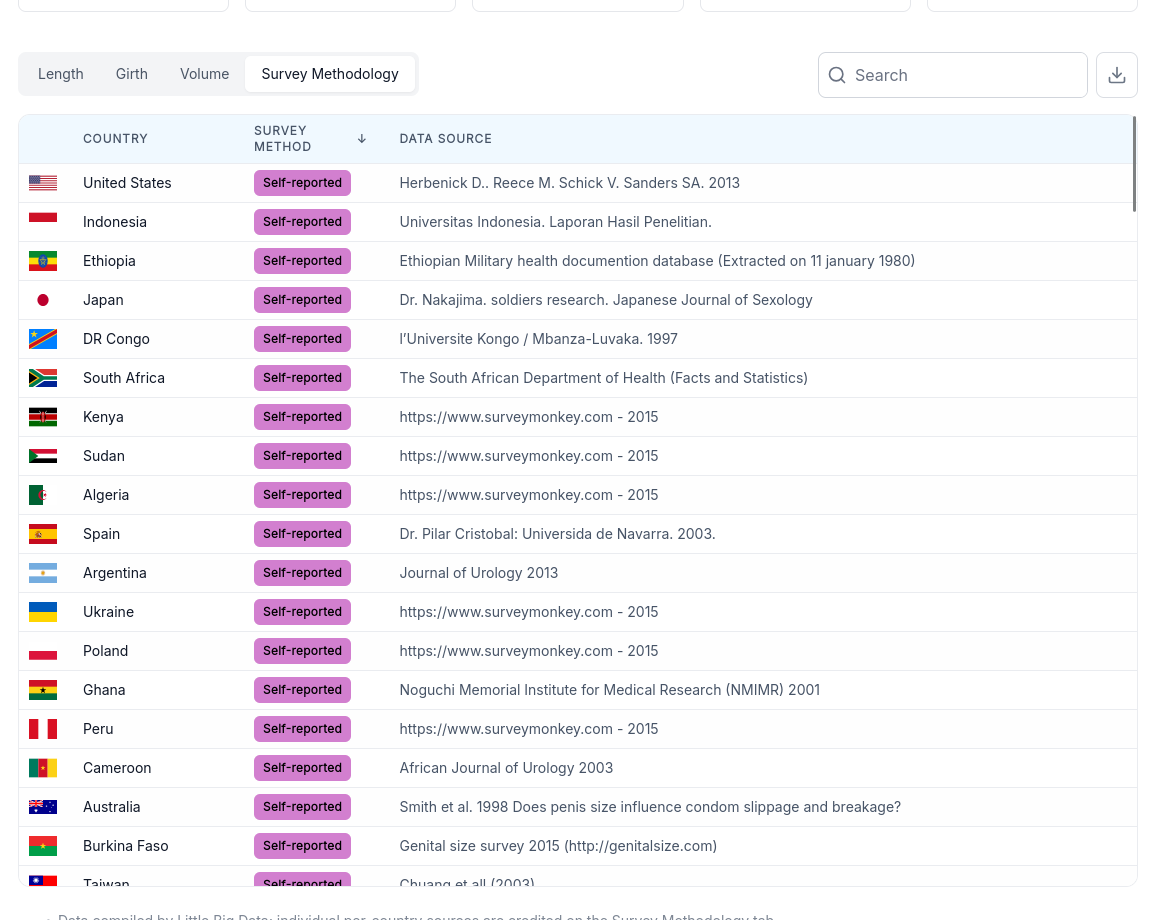Image resolution: width=1166 pixels, height=920 pixels.
Task: Click the Peru surveymonkey.com source
Action: coord(529,729)
